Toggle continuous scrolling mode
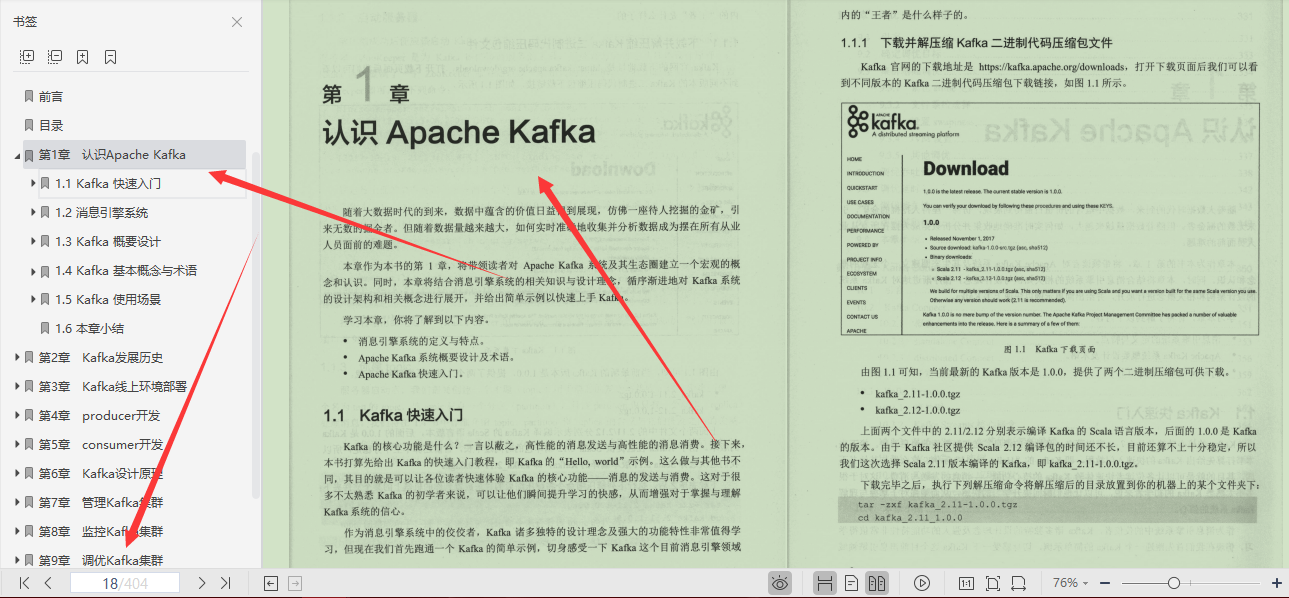 pos(825,583)
